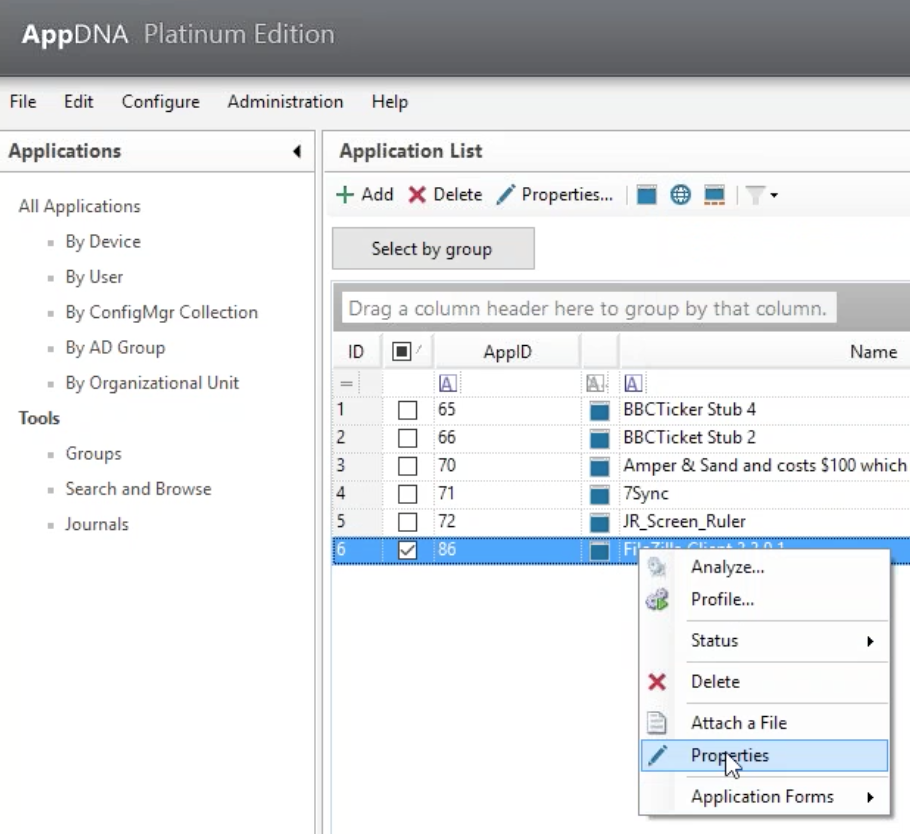This screenshot has height=834, width=910.
Task: Click the pencil Properties icon in toolbar
Action: click(507, 195)
